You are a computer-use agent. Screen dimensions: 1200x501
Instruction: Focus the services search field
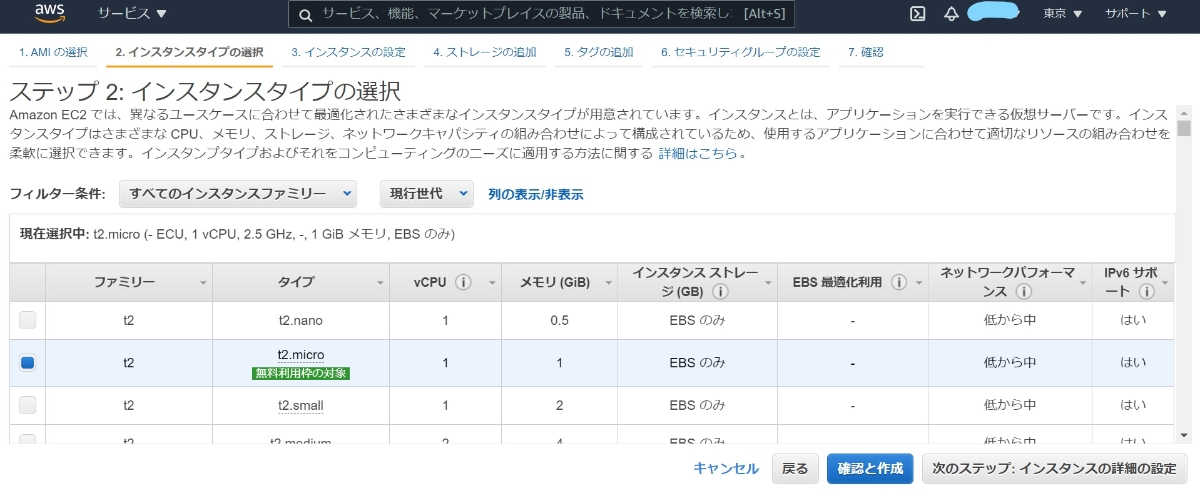(x=540, y=14)
